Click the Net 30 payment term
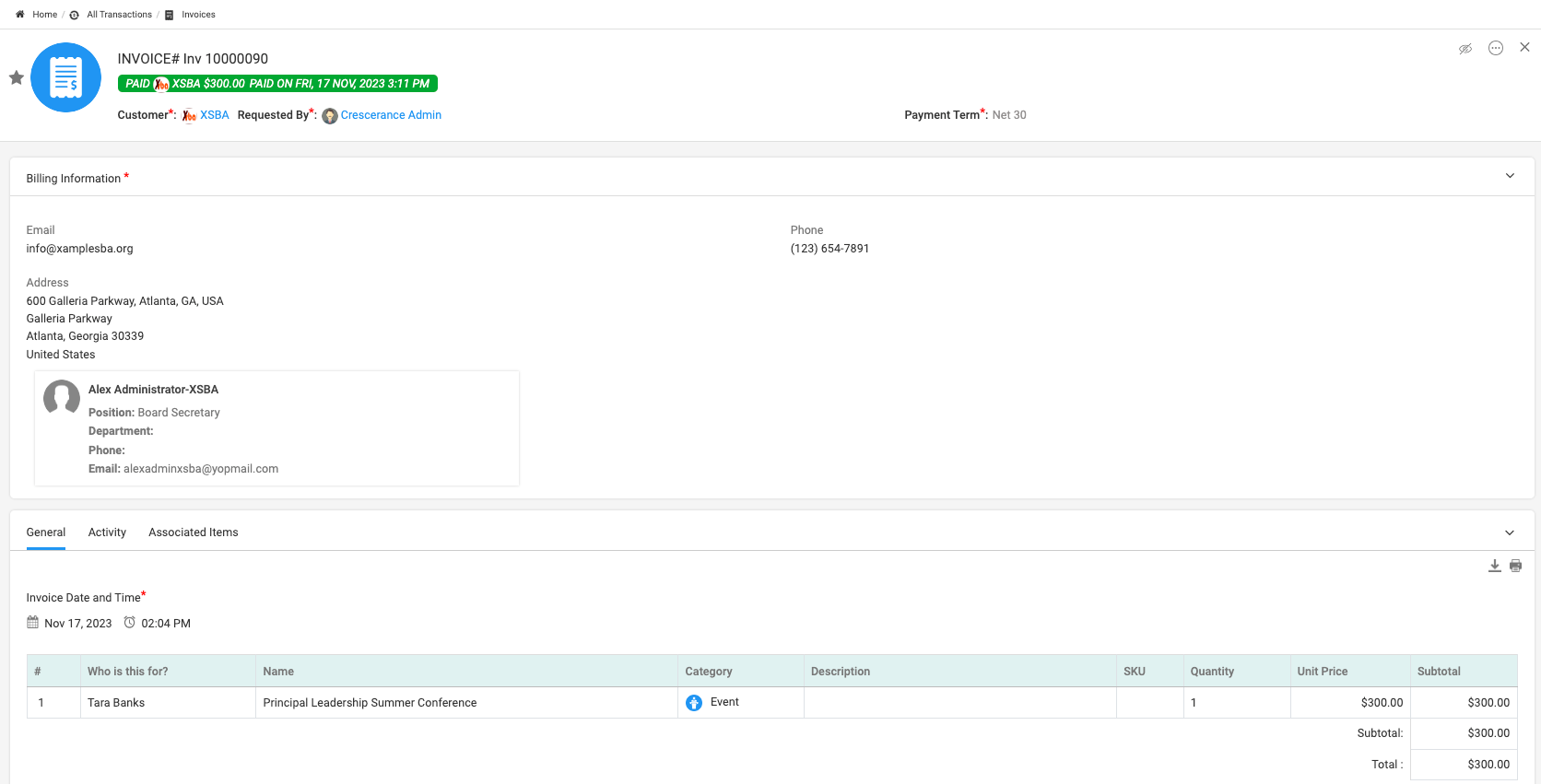 pos(1009,115)
